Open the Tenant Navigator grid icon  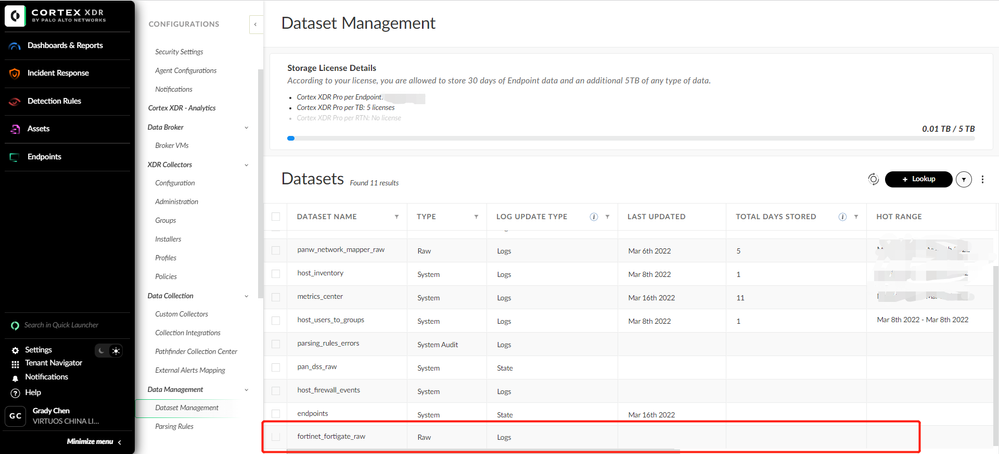(15, 364)
